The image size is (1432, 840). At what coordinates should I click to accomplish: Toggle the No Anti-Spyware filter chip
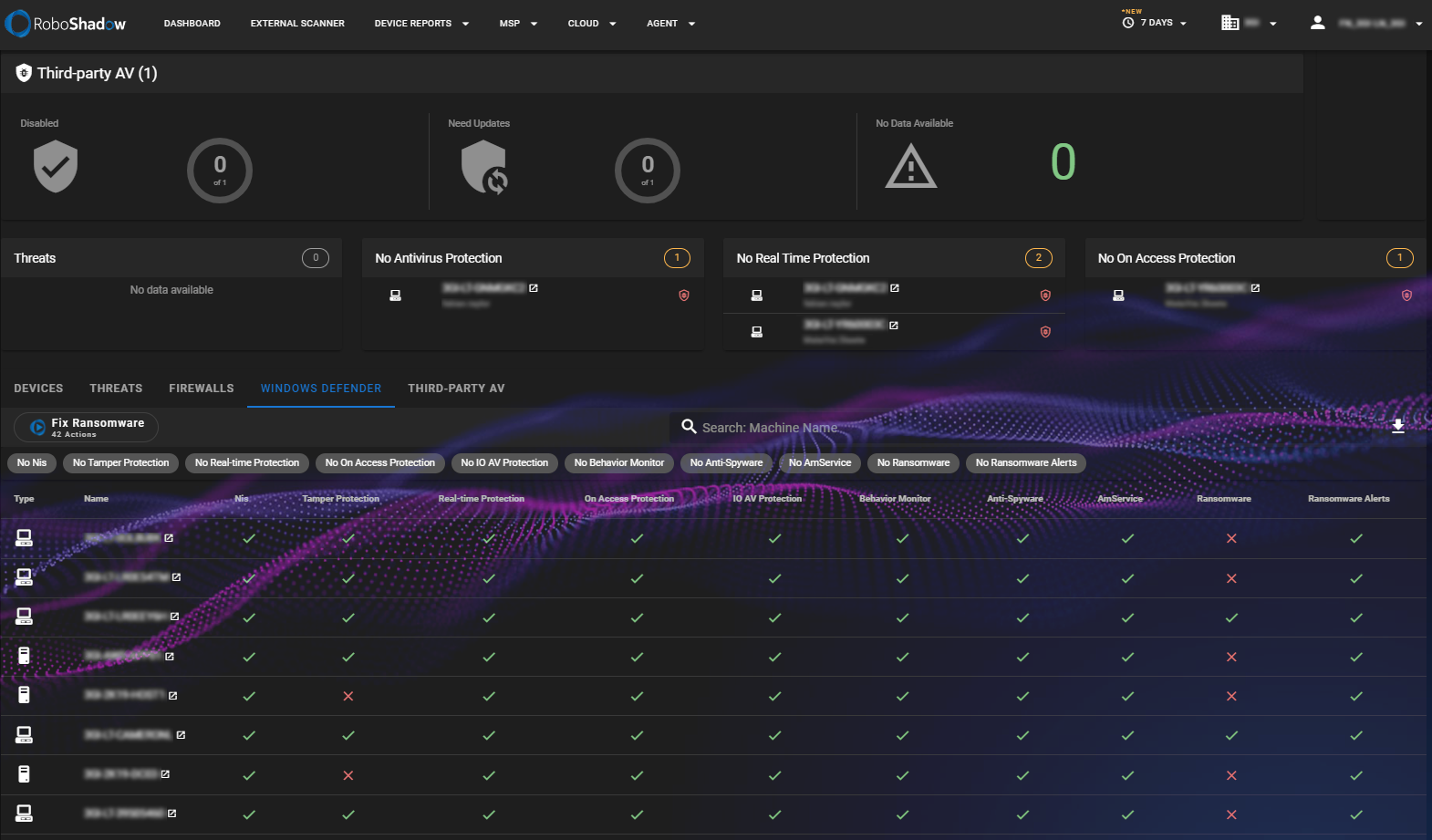click(x=726, y=463)
